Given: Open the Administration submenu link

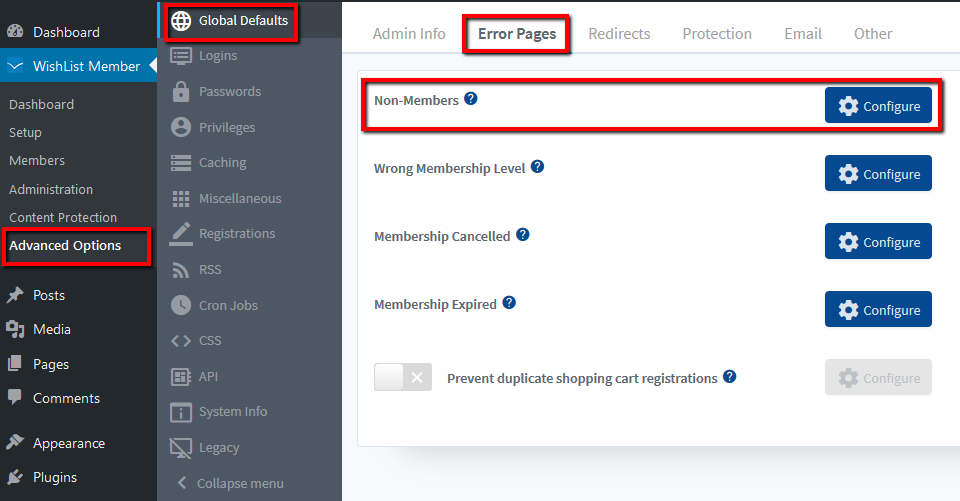Looking at the screenshot, I should pyautogui.click(x=51, y=189).
